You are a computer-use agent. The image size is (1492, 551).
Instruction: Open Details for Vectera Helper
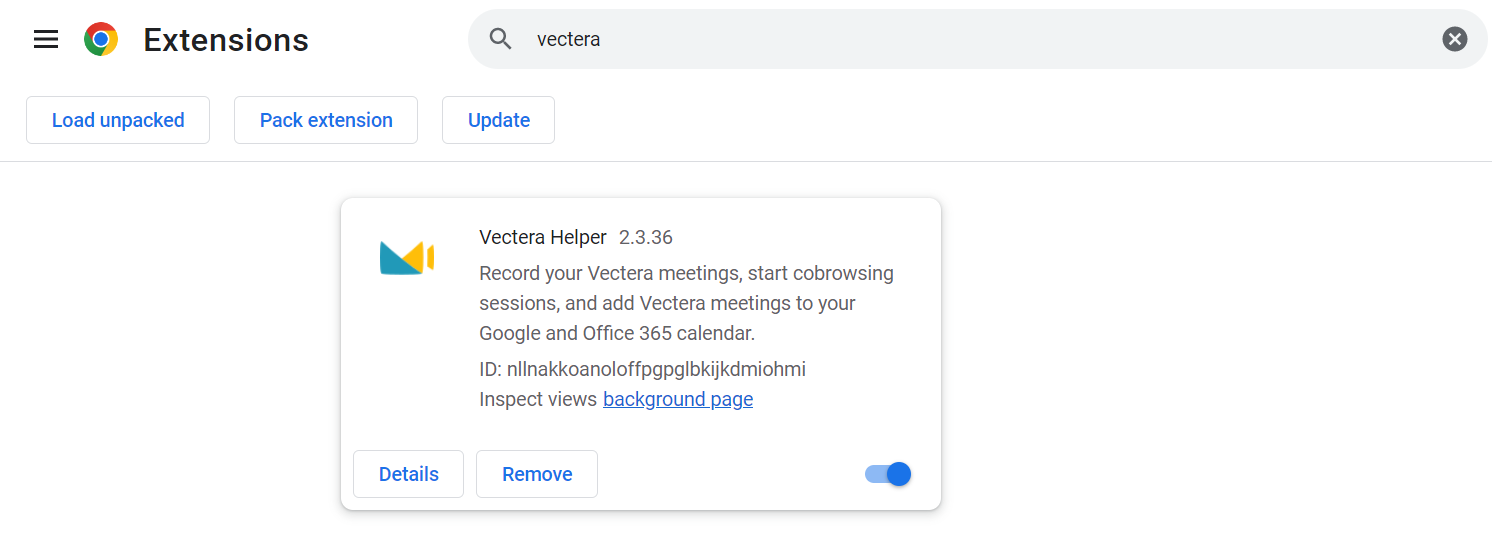tap(408, 474)
